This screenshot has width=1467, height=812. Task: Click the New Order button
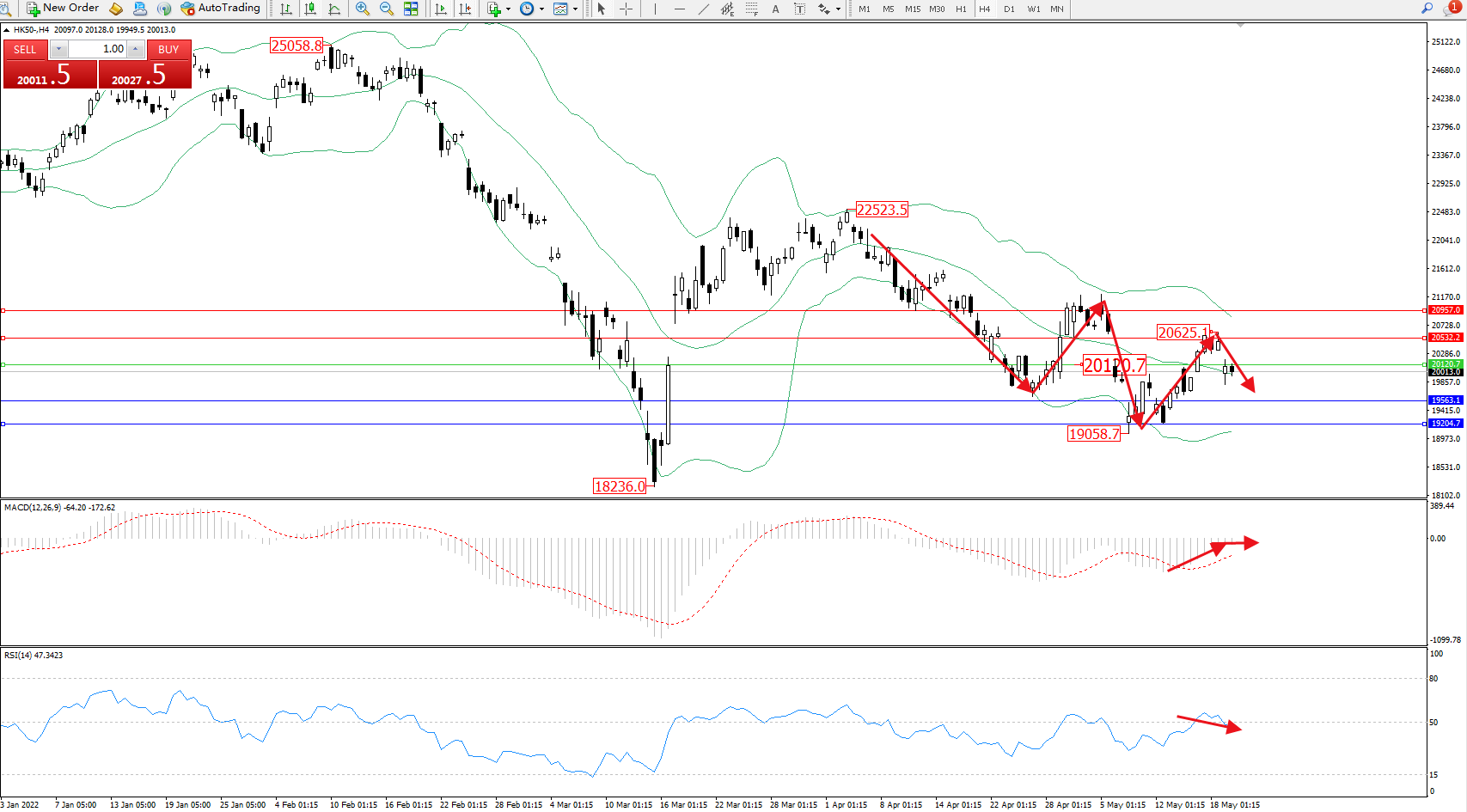click(63, 9)
